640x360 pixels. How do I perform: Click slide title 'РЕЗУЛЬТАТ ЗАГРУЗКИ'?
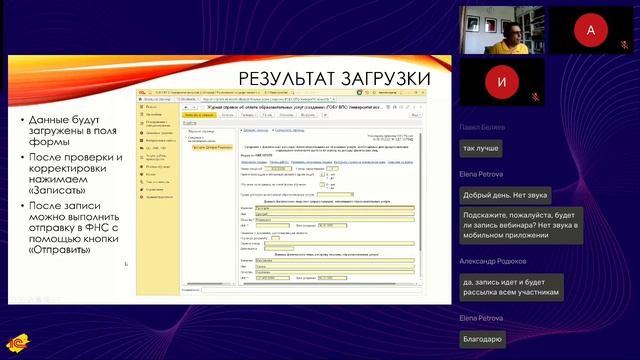[x=334, y=79]
